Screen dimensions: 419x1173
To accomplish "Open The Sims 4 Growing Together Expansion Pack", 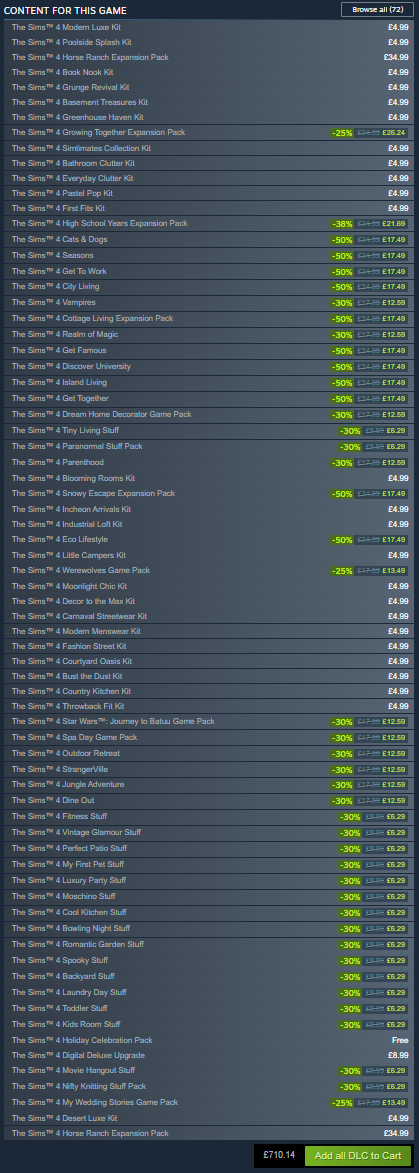I will [x=210, y=132].
